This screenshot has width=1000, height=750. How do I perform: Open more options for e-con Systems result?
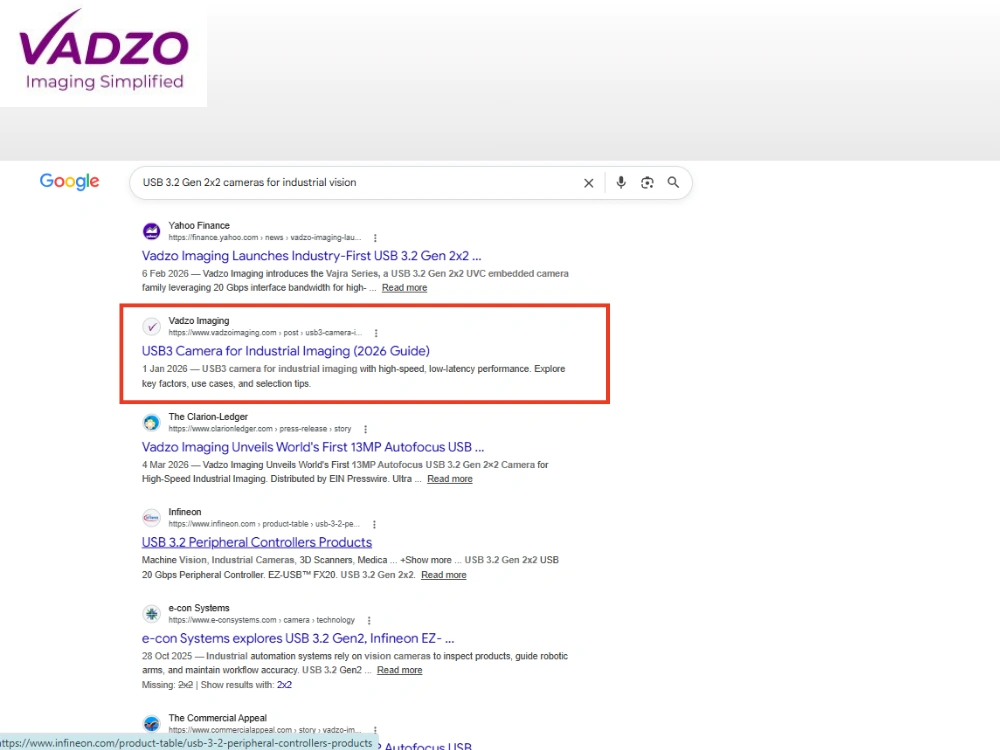point(369,621)
